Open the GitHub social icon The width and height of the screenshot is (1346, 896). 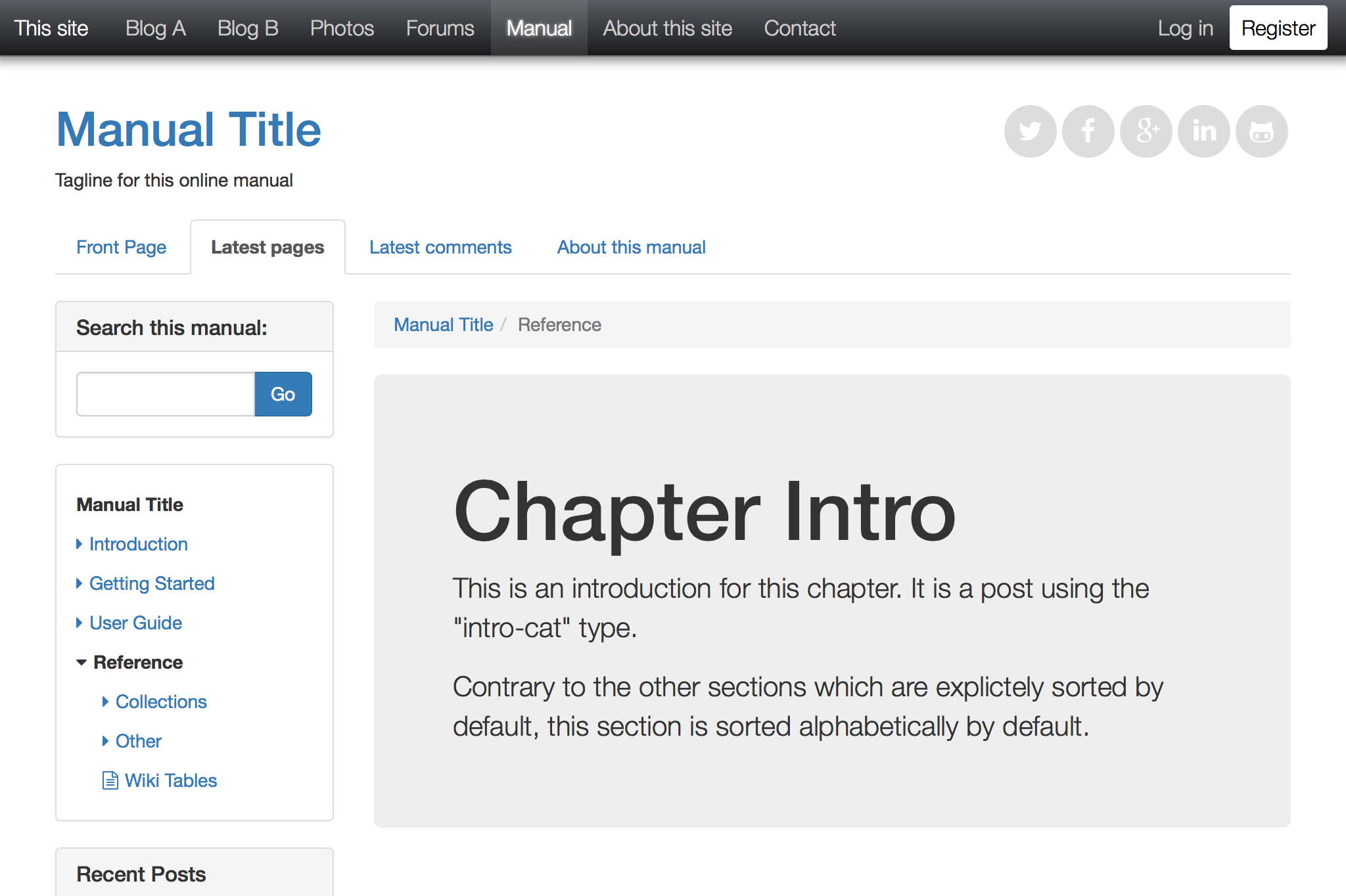click(1261, 131)
